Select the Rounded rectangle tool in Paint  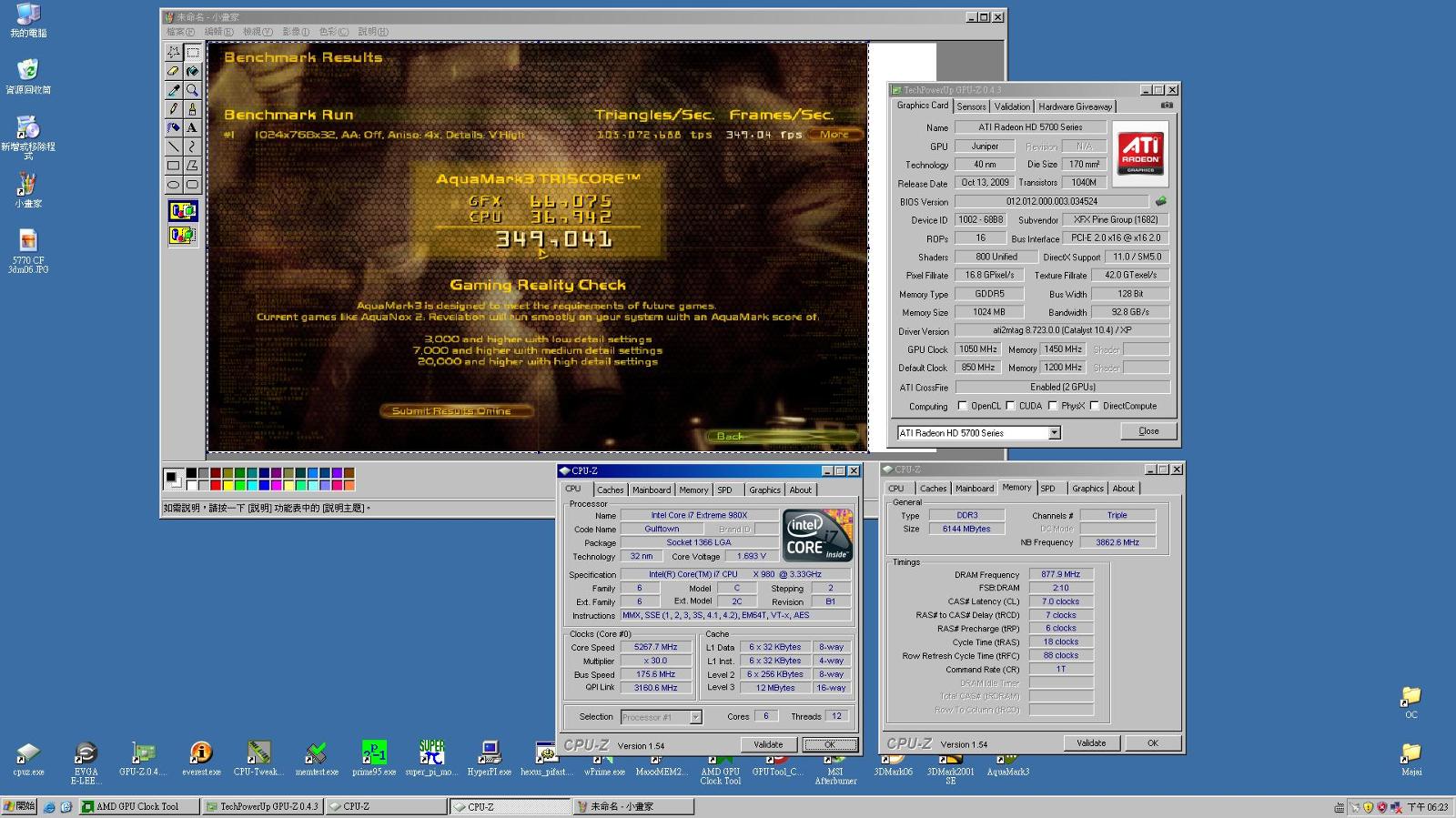[192, 185]
